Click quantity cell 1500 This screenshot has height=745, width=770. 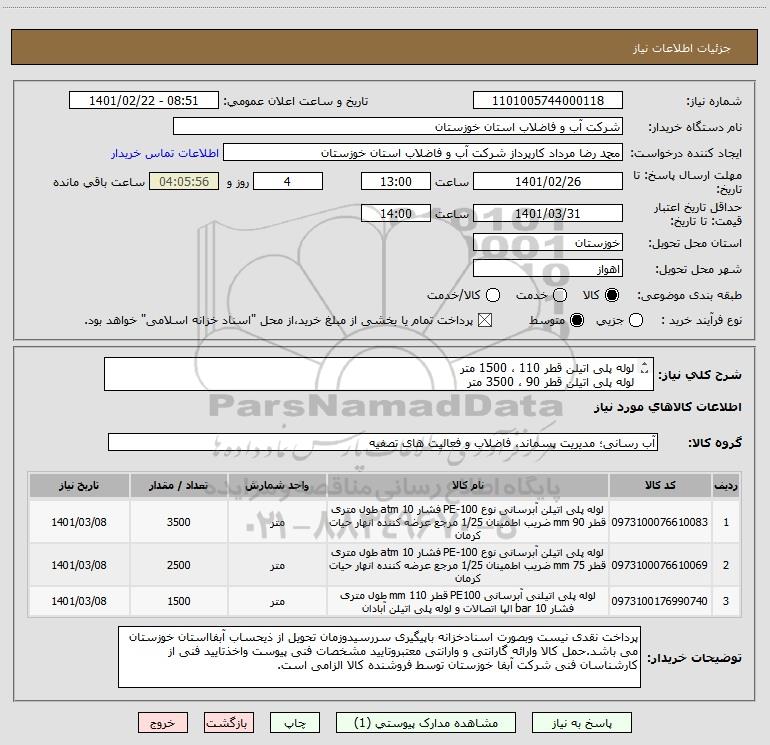point(178,601)
